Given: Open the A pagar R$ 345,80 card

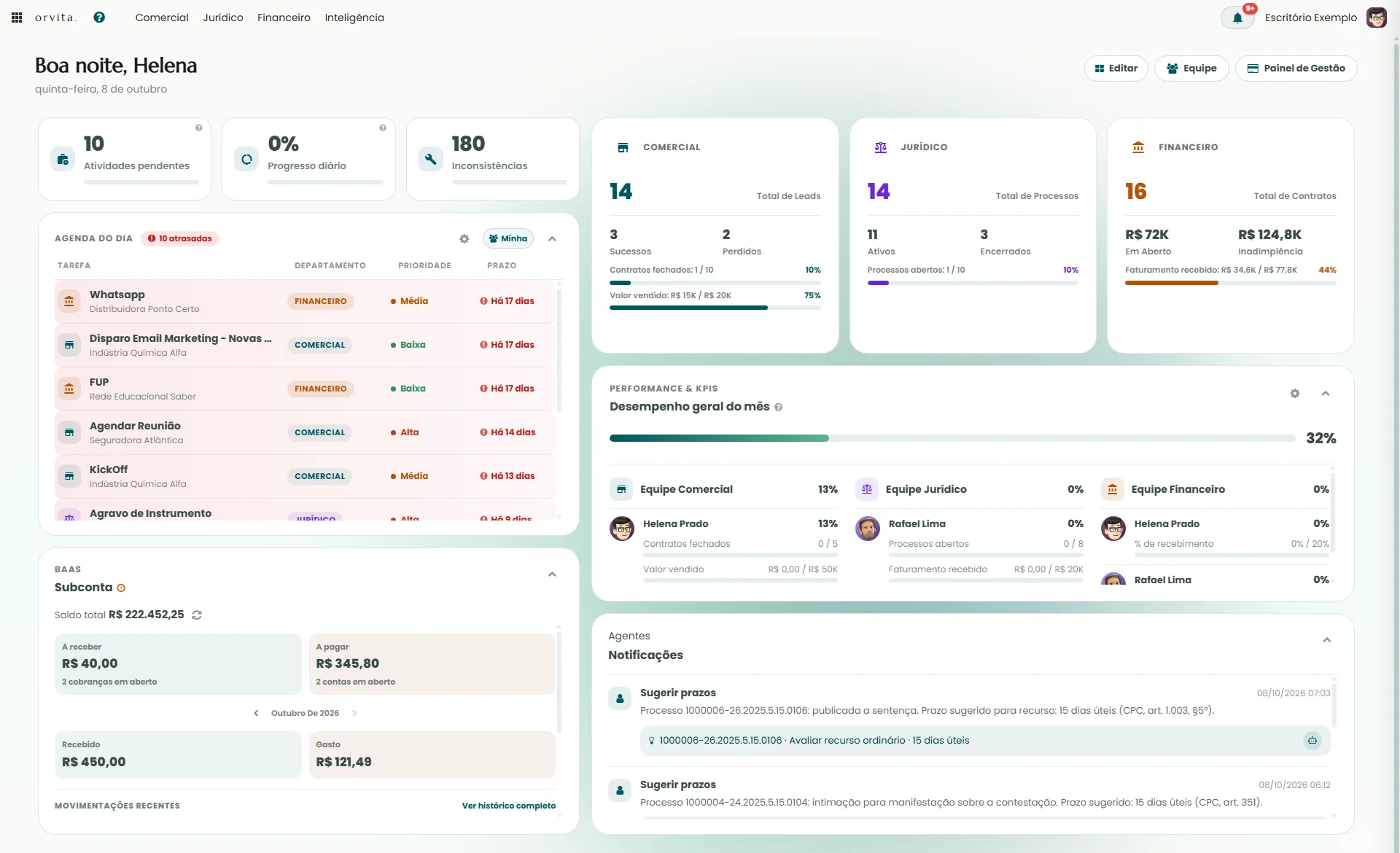Looking at the screenshot, I should [x=432, y=664].
